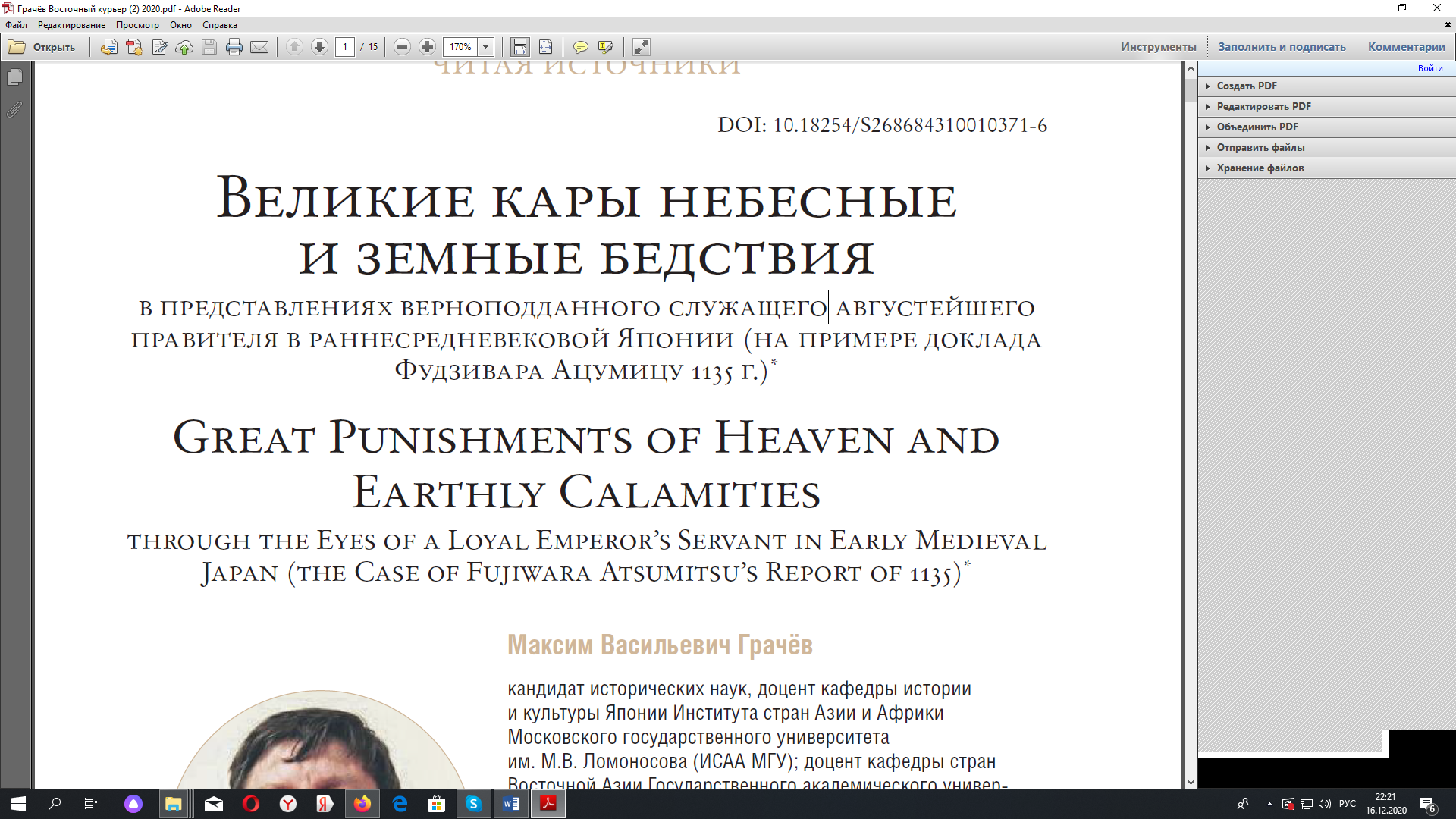Viewport: 1456px width, 819px height.
Task: Open the Комментарии pane tab
Action: (x=1406, y=47)
